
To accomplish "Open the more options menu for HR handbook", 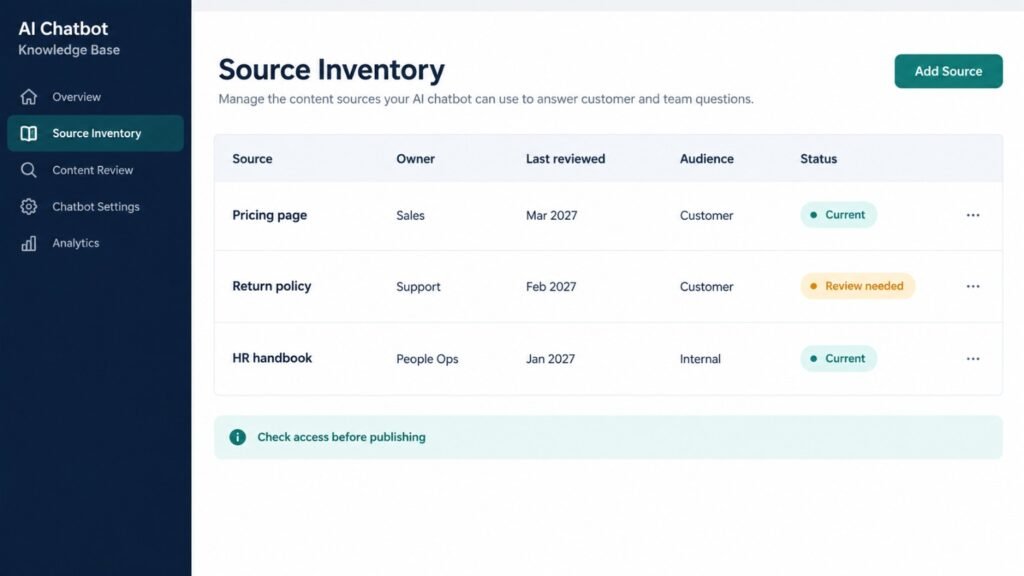I will (972, 359).
